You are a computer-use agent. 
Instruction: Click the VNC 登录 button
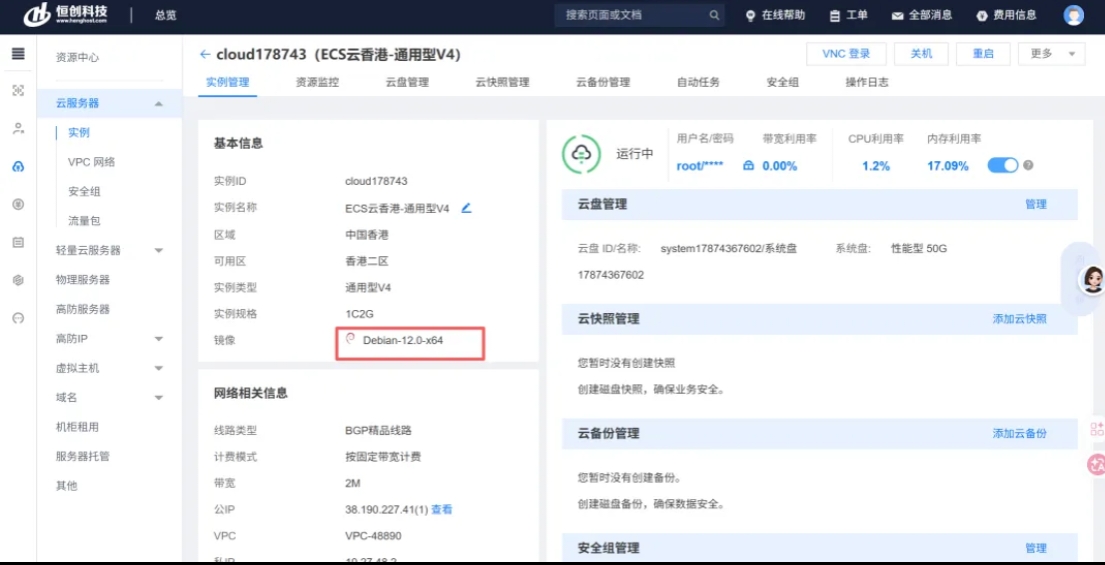pyautogui.click(x=846, y=54)
